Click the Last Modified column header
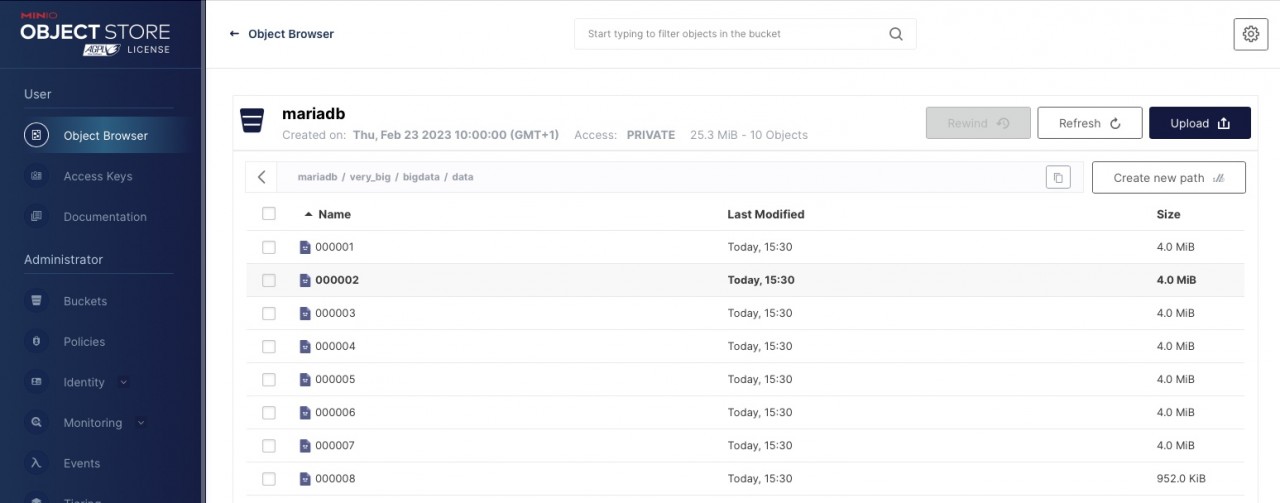This screenshot has height=503, width=1280. (x=766, y=214)
